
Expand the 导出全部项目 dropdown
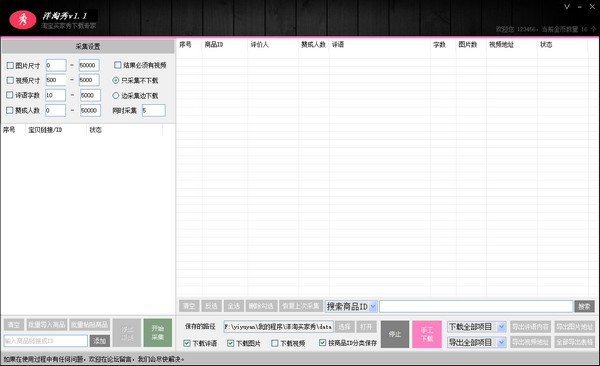[x=502, y=343]
